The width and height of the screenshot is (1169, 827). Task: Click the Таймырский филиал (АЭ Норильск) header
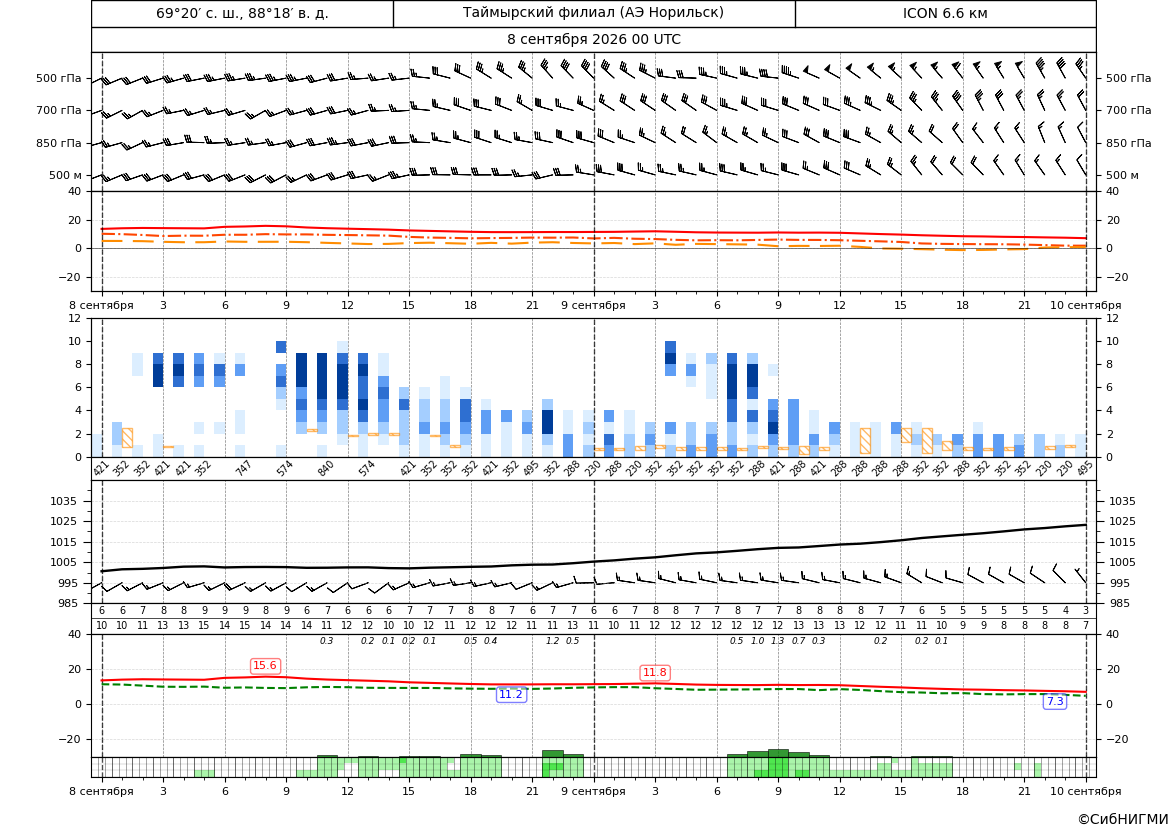coord(593,13)
